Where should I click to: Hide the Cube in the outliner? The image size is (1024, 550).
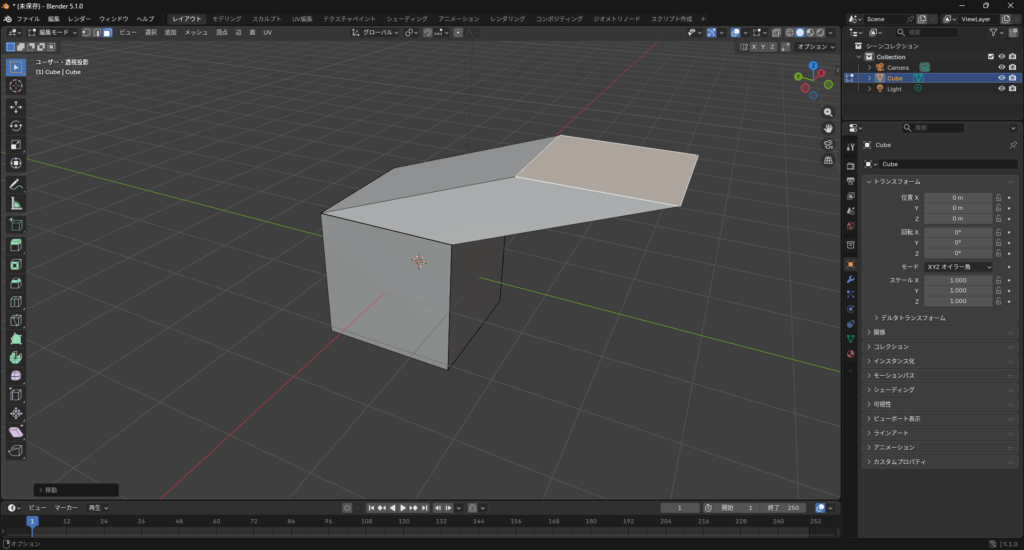click(1001, 78)
